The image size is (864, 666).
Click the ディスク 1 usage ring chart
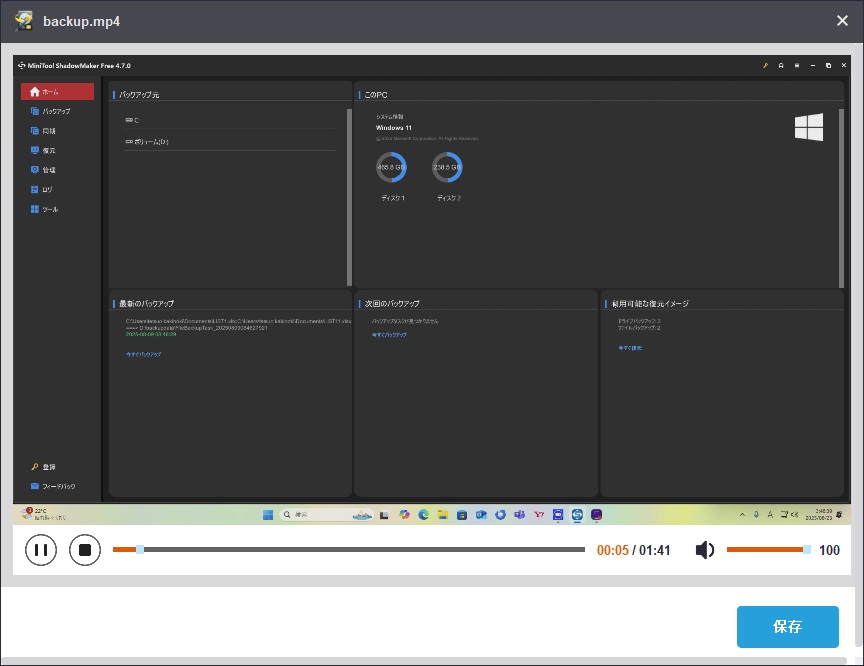pyautogui.click(x=391, y=167)
